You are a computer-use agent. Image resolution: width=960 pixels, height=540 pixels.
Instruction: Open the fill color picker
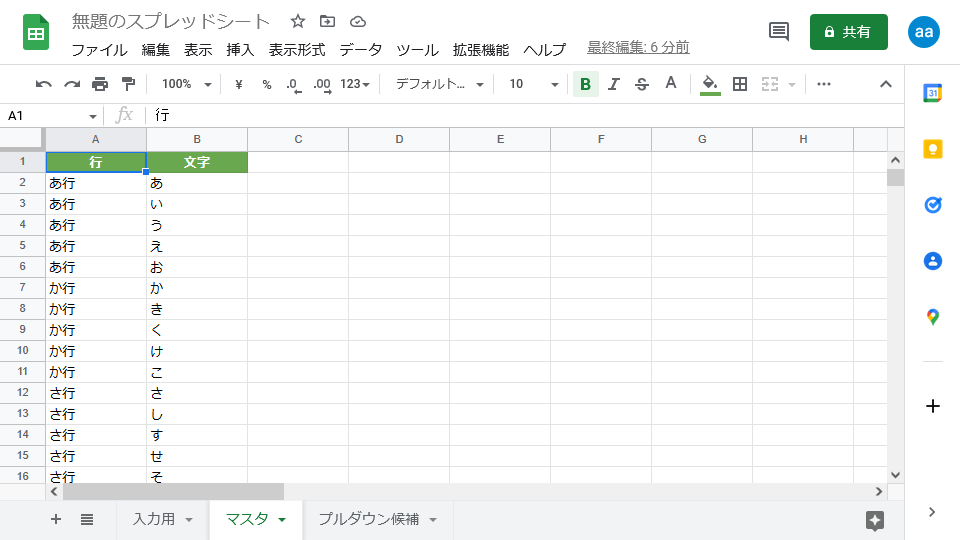point(710,84)
